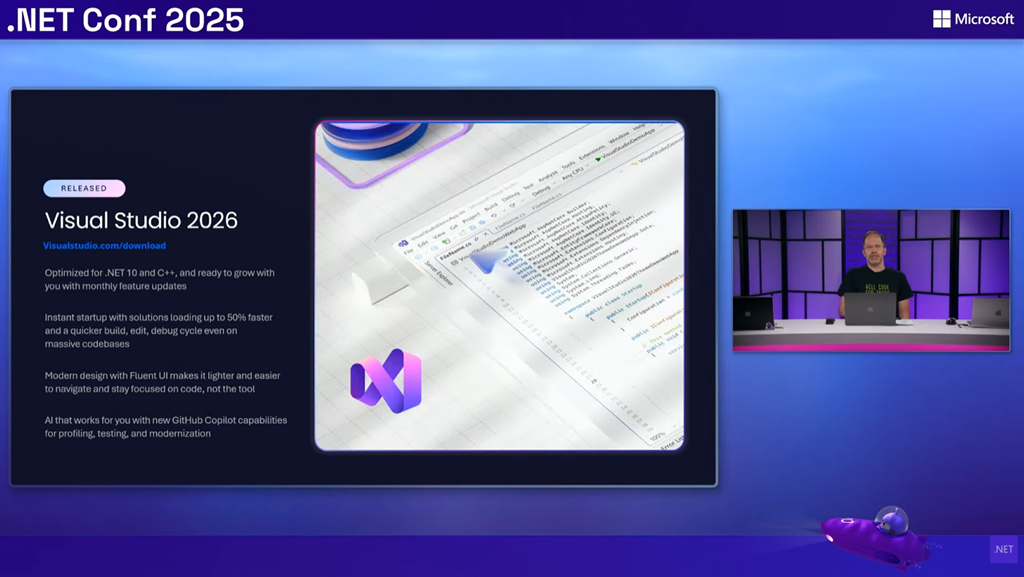The width and height of the screenshot is (1024, 577).
Task: Click the "Optimized for .NET 10 and C++" paragraph
Action: (159, 279)
